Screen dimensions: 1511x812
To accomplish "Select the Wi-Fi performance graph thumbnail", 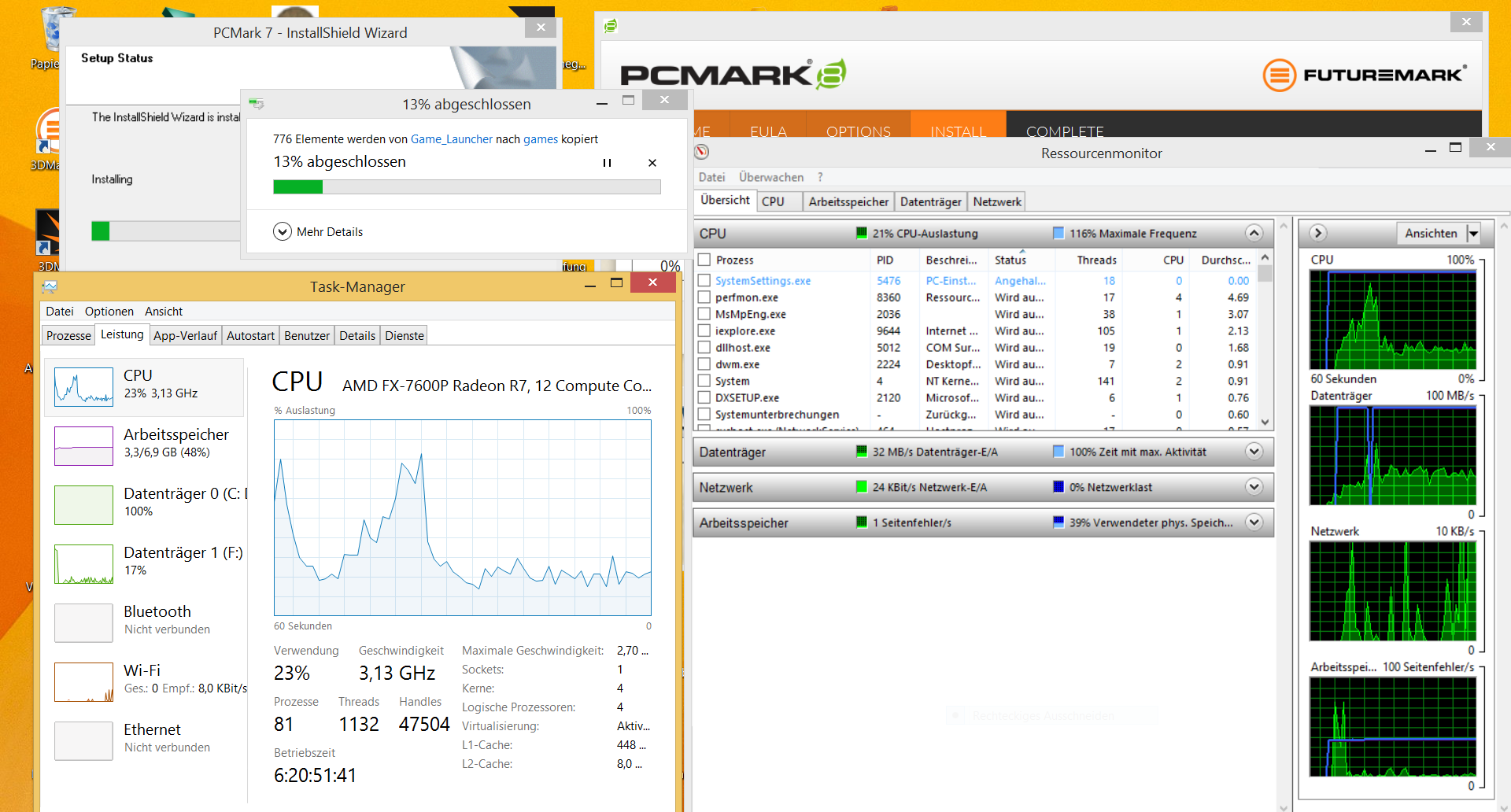I will click(x=83, y=682).
